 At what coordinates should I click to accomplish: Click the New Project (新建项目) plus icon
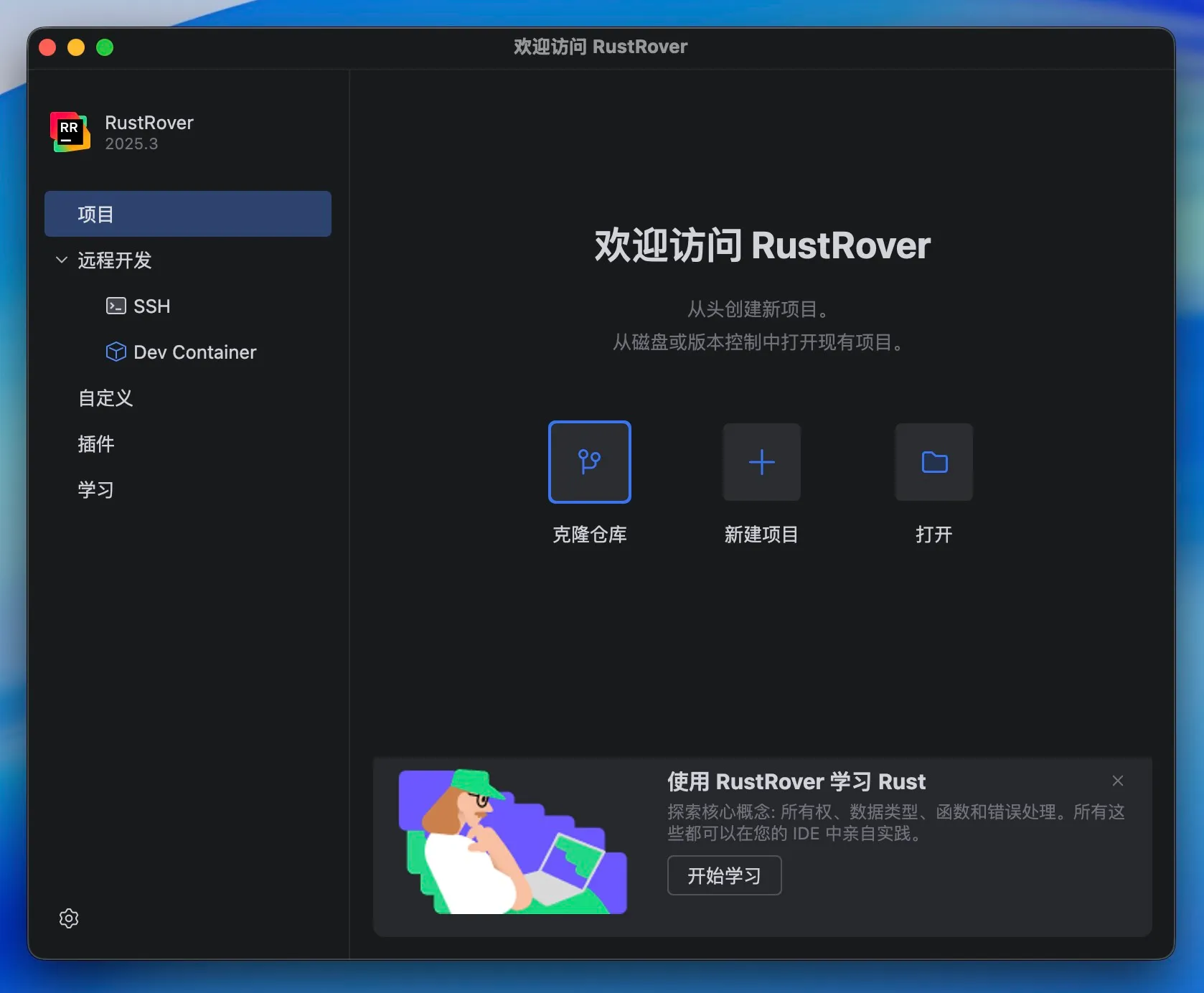click(761, 462)
